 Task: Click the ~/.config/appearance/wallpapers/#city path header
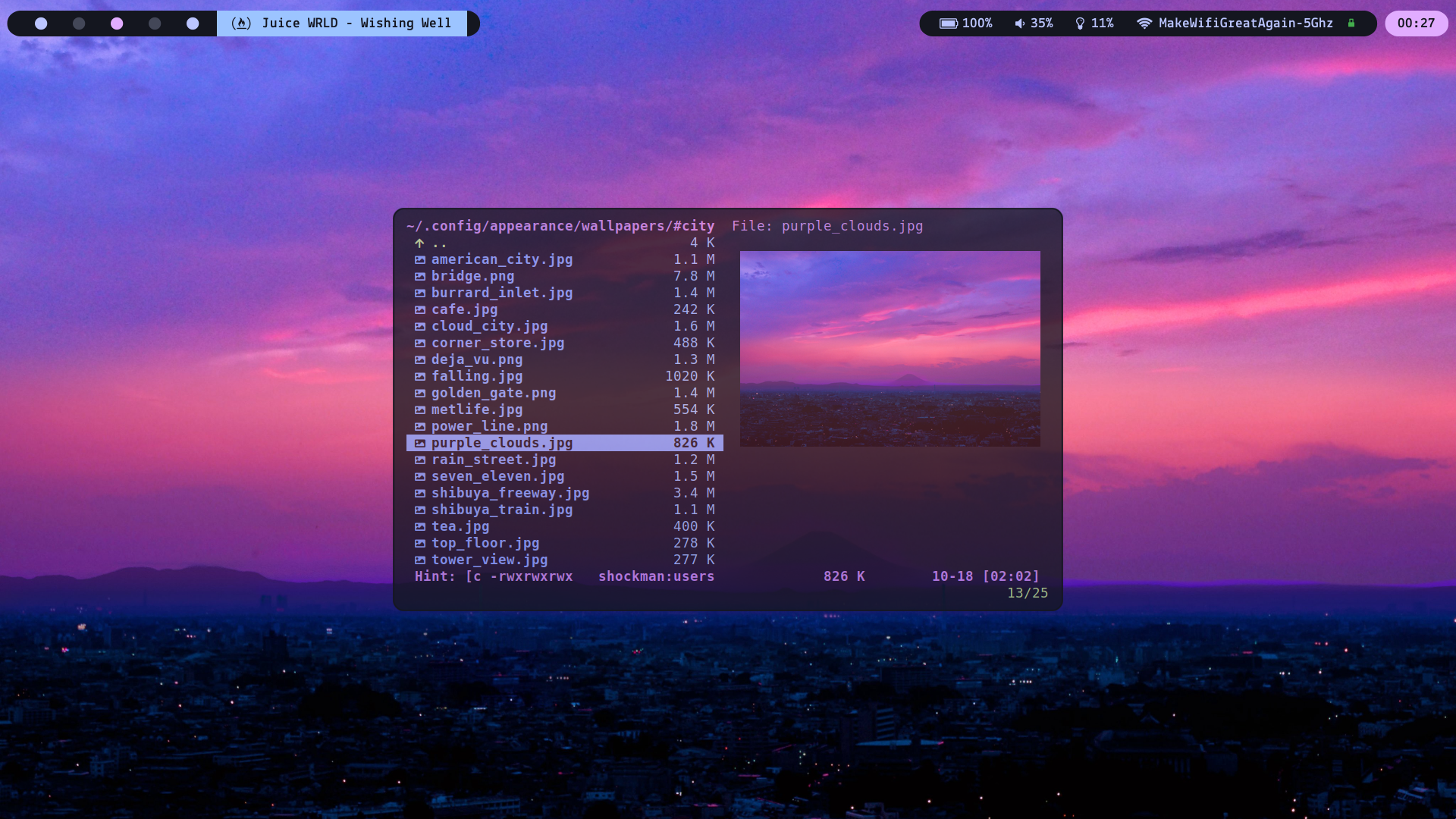(560, 226)
